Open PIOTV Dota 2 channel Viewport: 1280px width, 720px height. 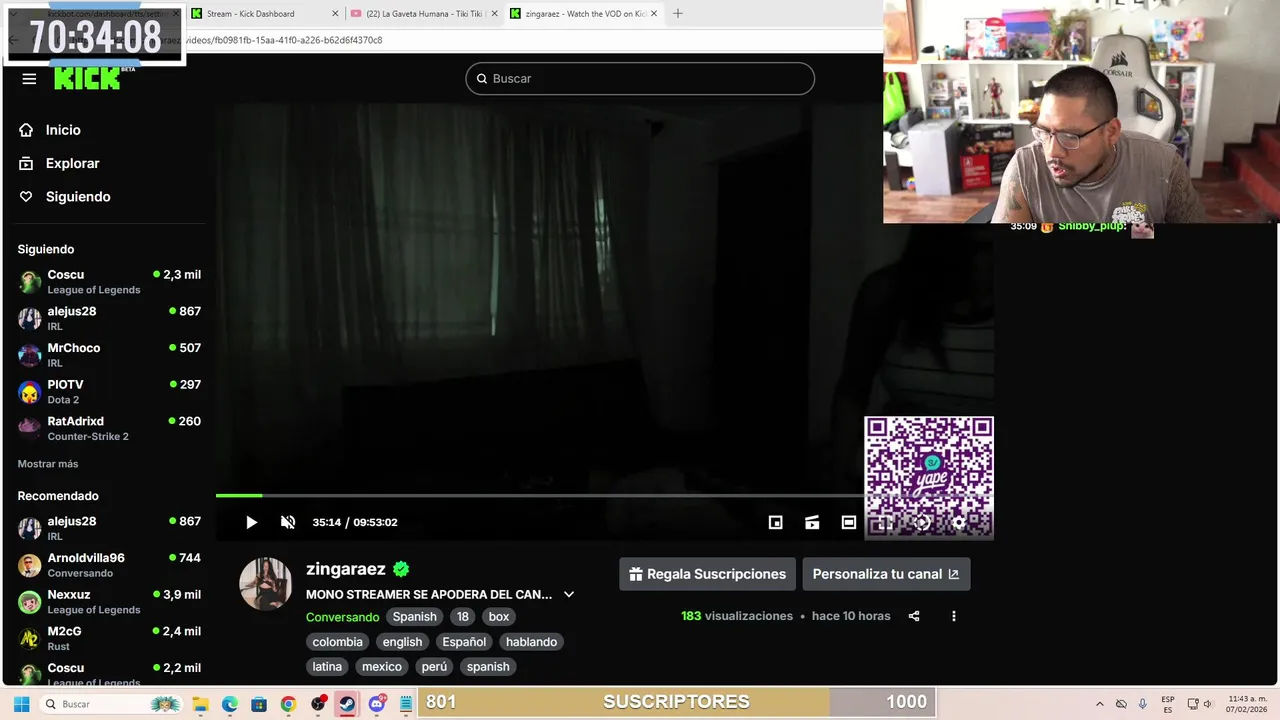[109, 392]
